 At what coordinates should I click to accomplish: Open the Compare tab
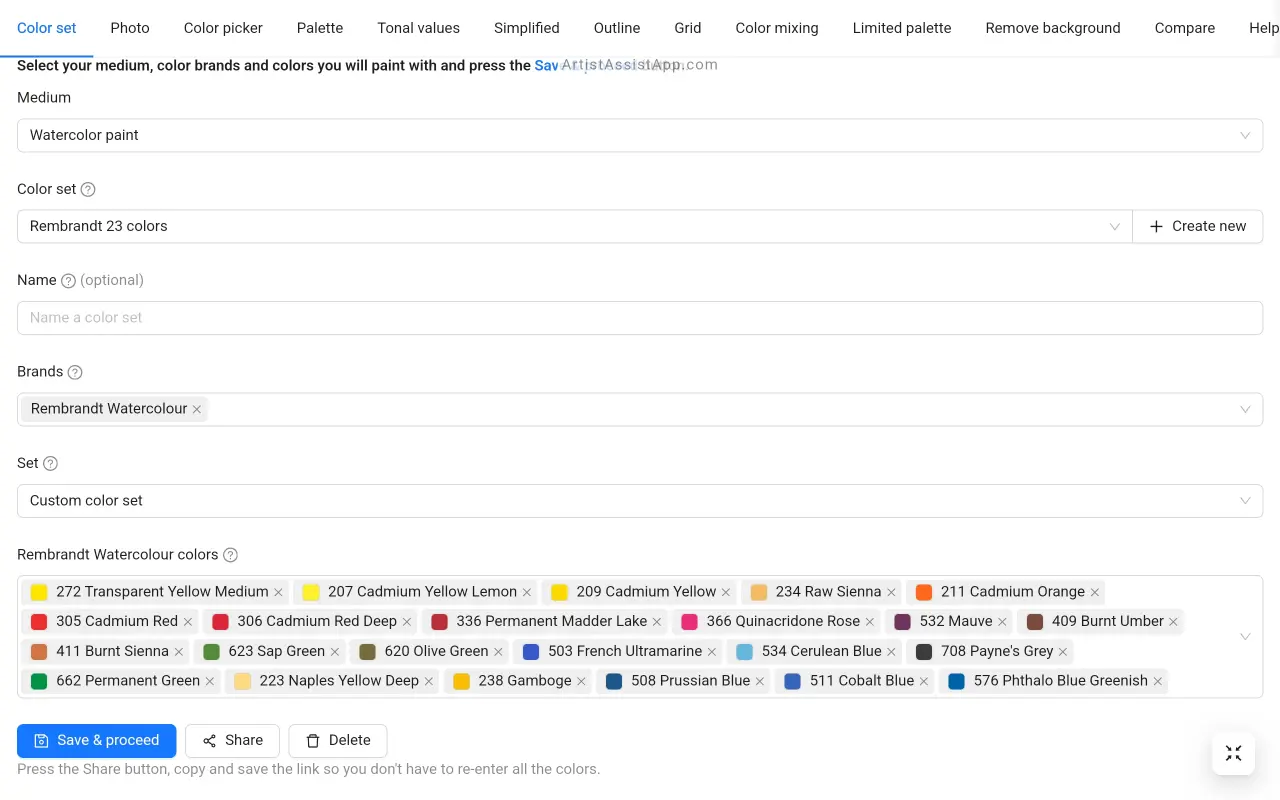(1185, 28)
